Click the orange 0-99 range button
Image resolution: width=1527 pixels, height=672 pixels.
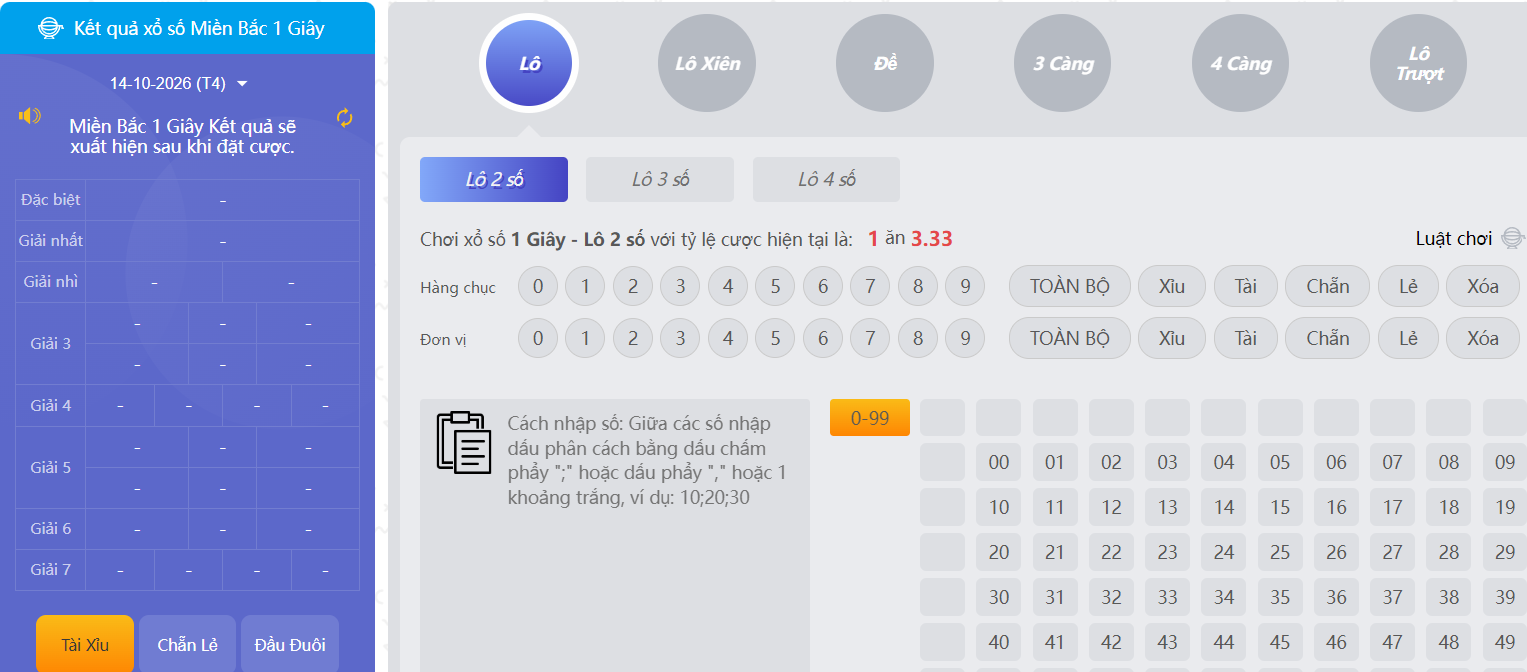tap(870, 418)
